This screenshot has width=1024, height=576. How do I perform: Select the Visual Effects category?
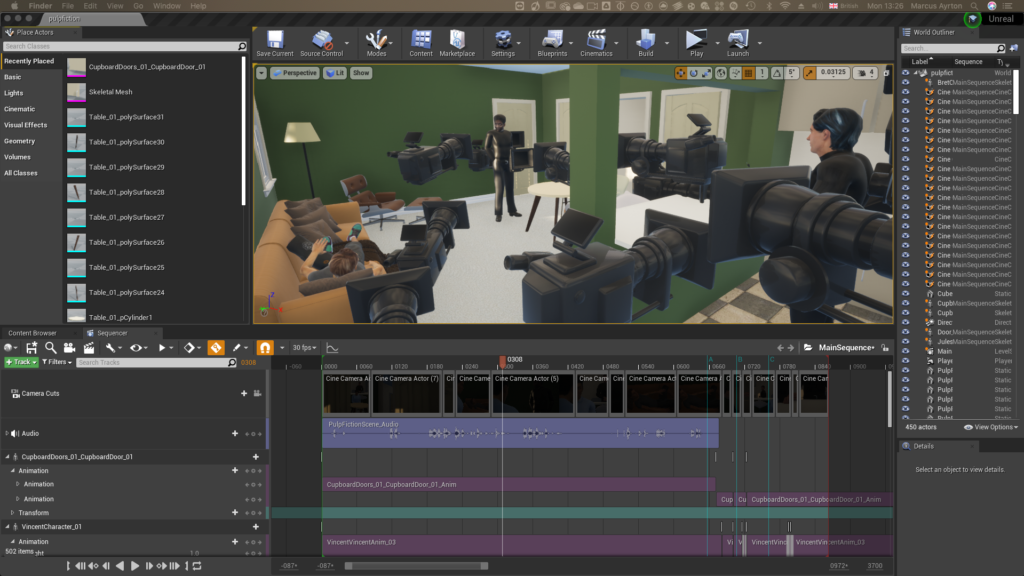25,125
